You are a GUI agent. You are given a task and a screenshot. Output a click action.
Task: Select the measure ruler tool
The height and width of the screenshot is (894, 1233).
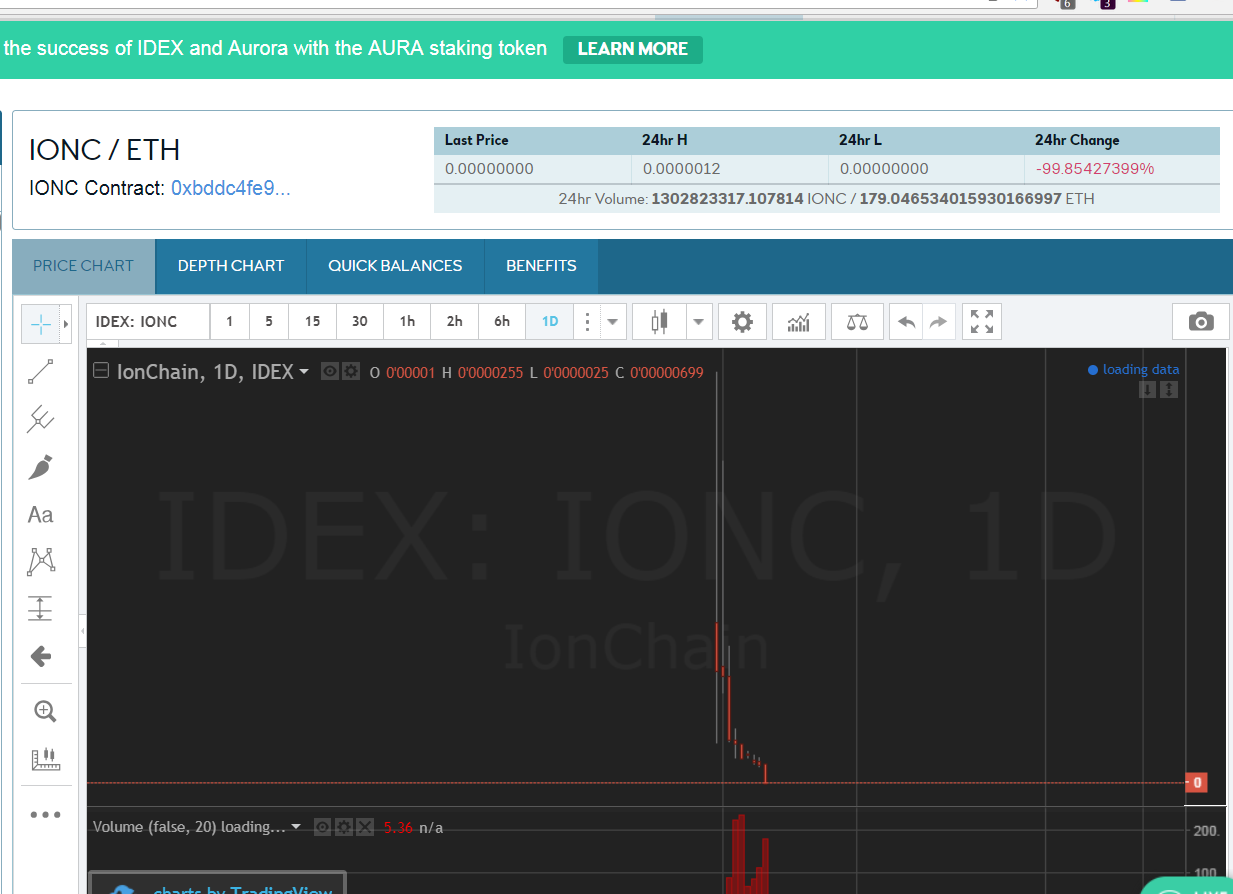[x=46, y=760]
